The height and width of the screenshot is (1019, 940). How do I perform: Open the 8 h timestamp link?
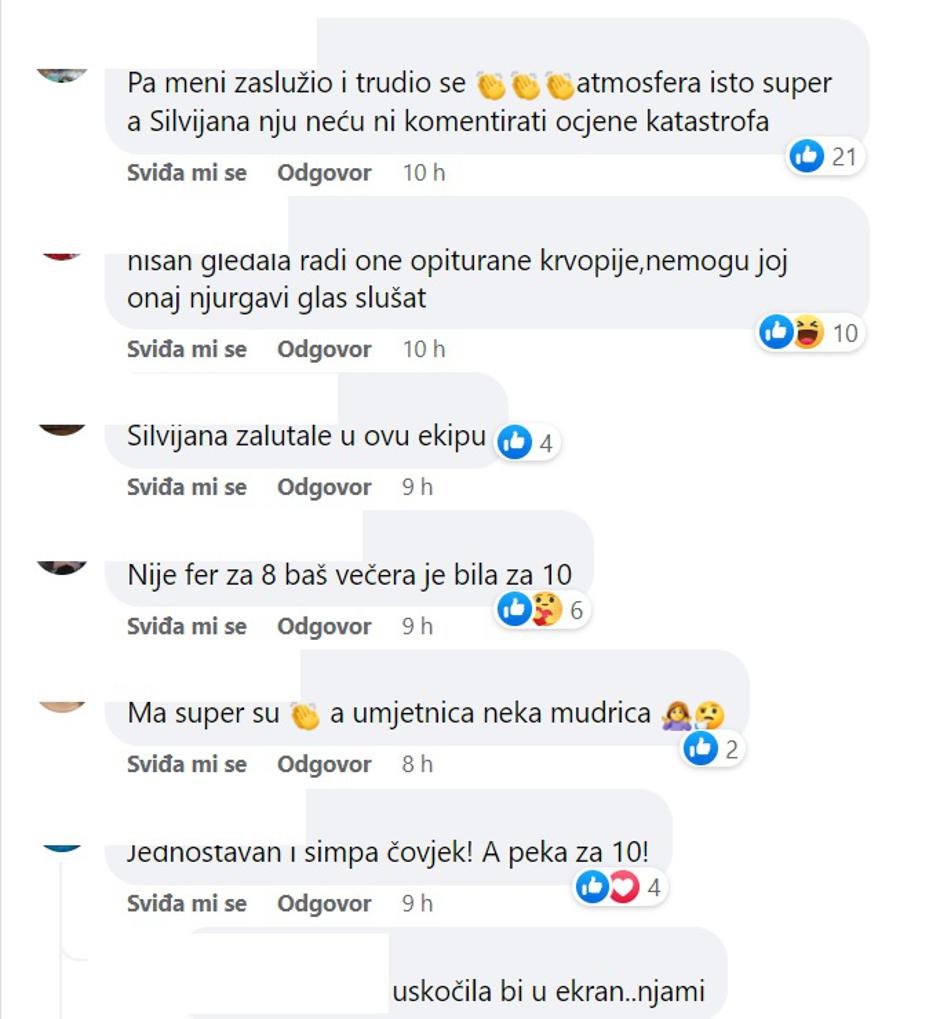click(x=417, y=764)
